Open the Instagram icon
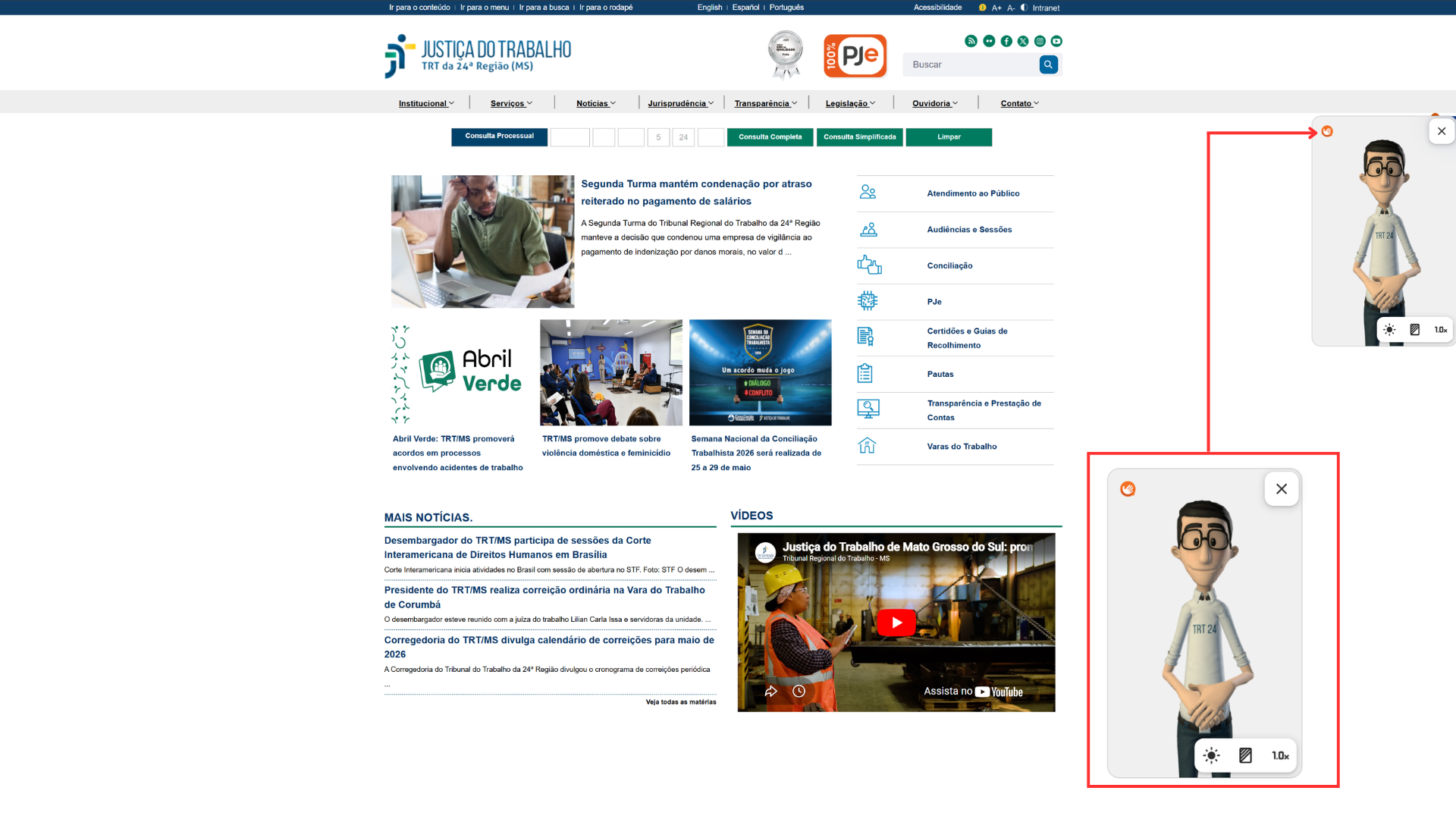Image resolution: width=1456 pixels, height=819 pixels. pyautogui.click(x=1040, y=41)
